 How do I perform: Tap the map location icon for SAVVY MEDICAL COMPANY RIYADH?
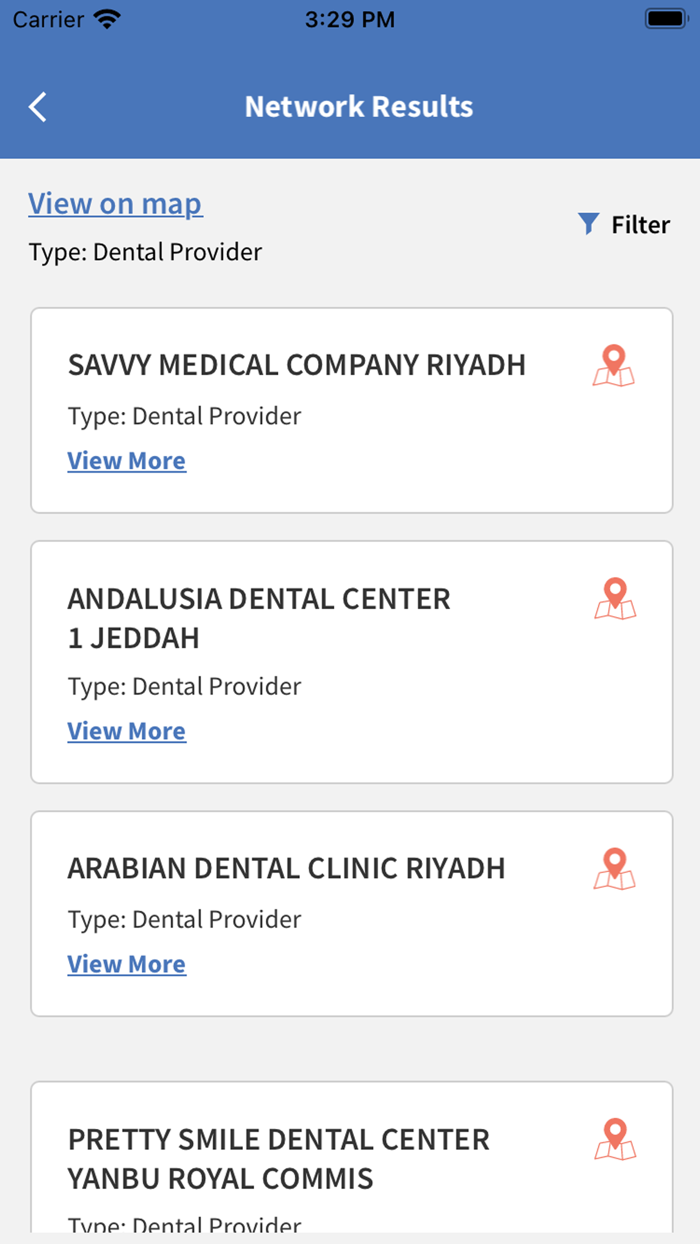click(x=613, y=366)
